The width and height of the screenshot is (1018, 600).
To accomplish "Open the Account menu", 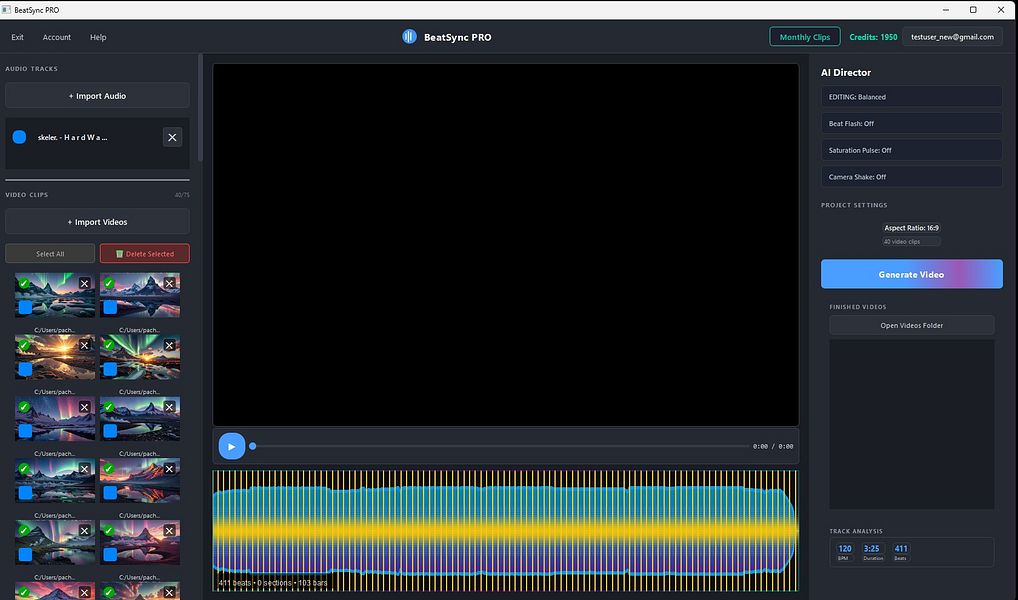I will click(x=56, y=37).
